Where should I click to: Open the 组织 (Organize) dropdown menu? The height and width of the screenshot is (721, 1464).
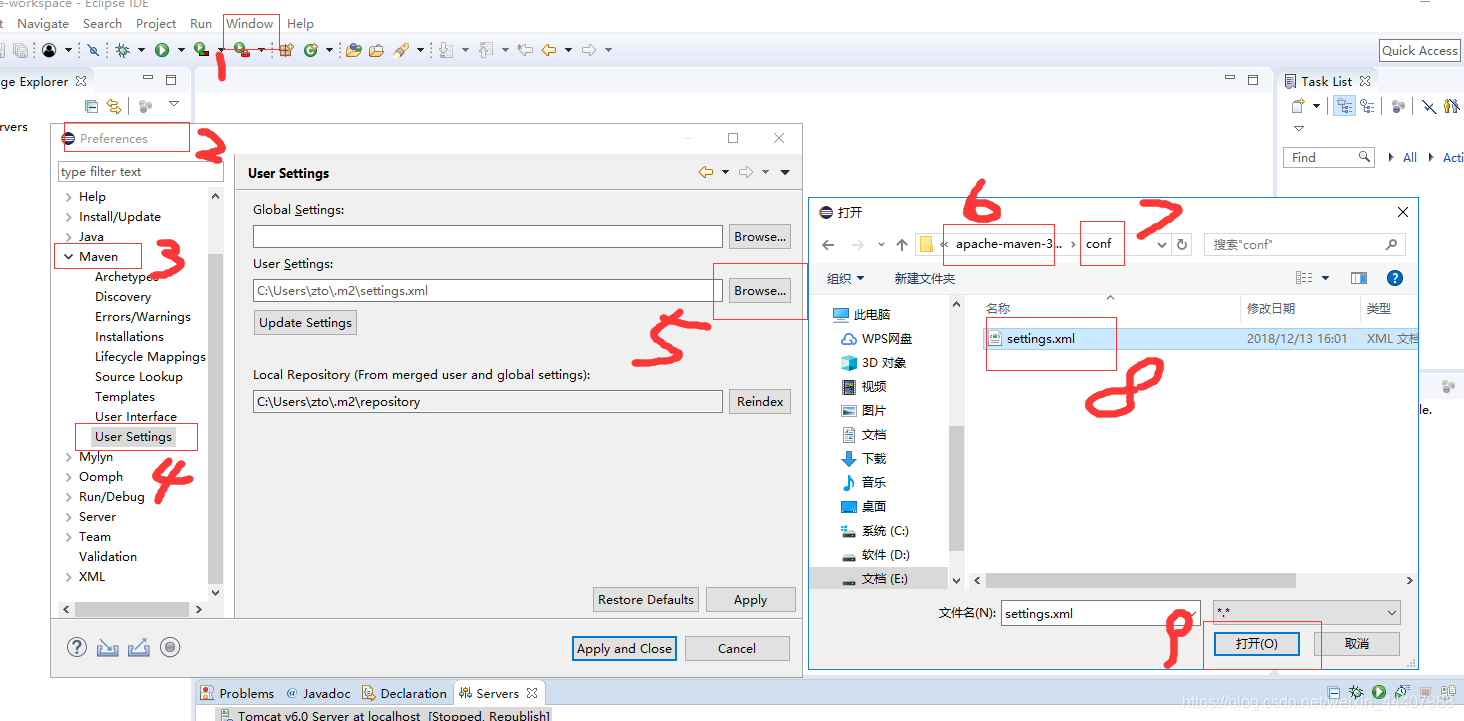(845, 278)
